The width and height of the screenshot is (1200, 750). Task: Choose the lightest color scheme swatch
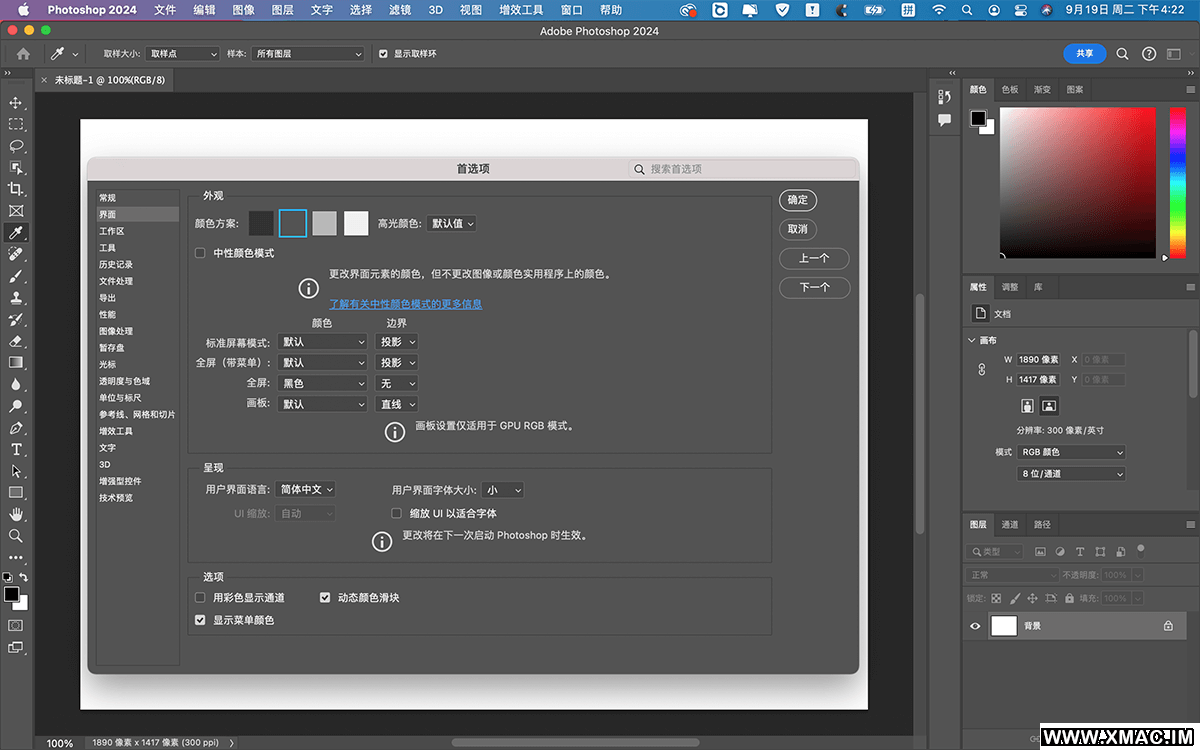(356, 223)
